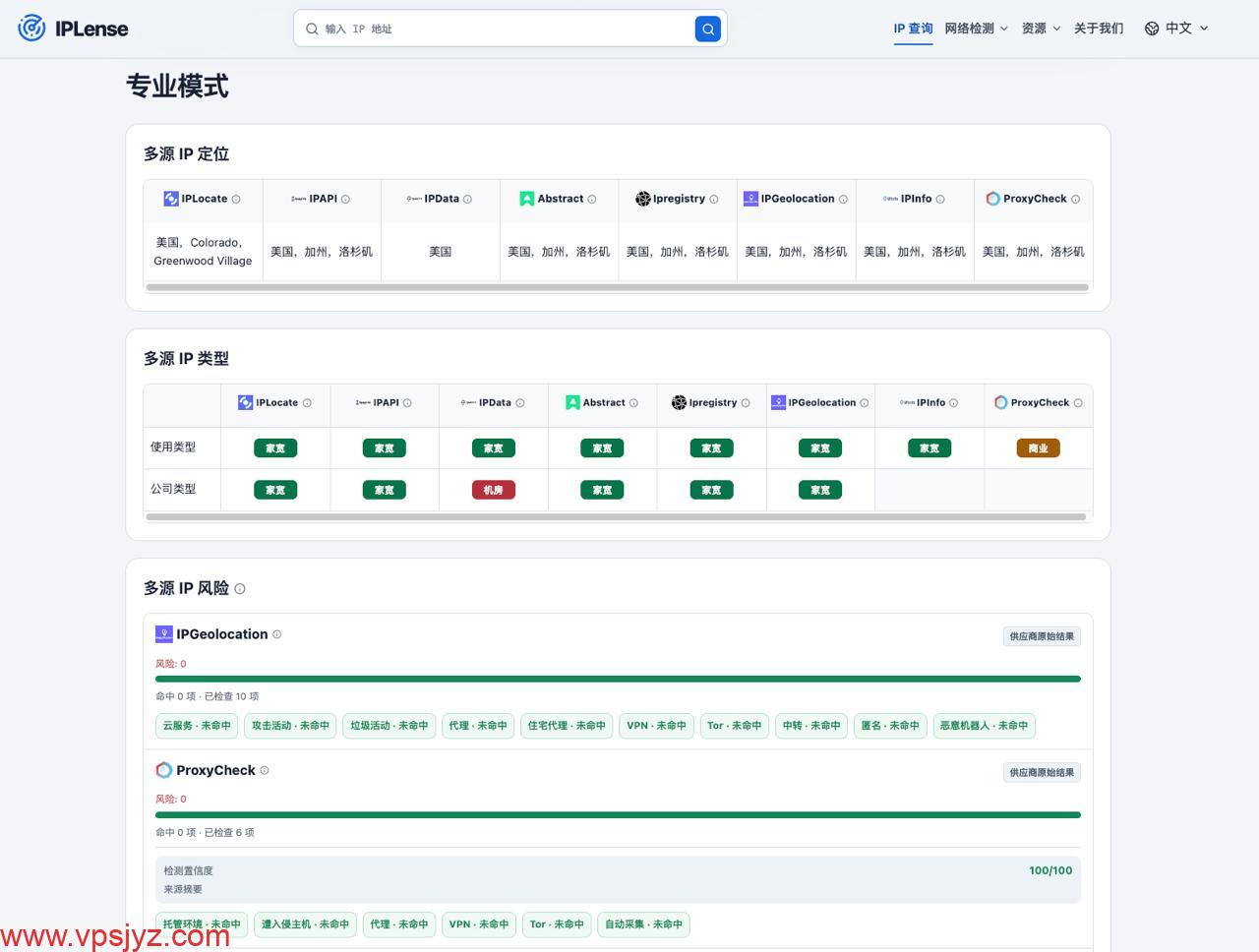Viewport: 1259px width, 952px height.
Task: Click the 中转 · 未命中 tag
Action: pyautogui.click(x=811, y=726)
